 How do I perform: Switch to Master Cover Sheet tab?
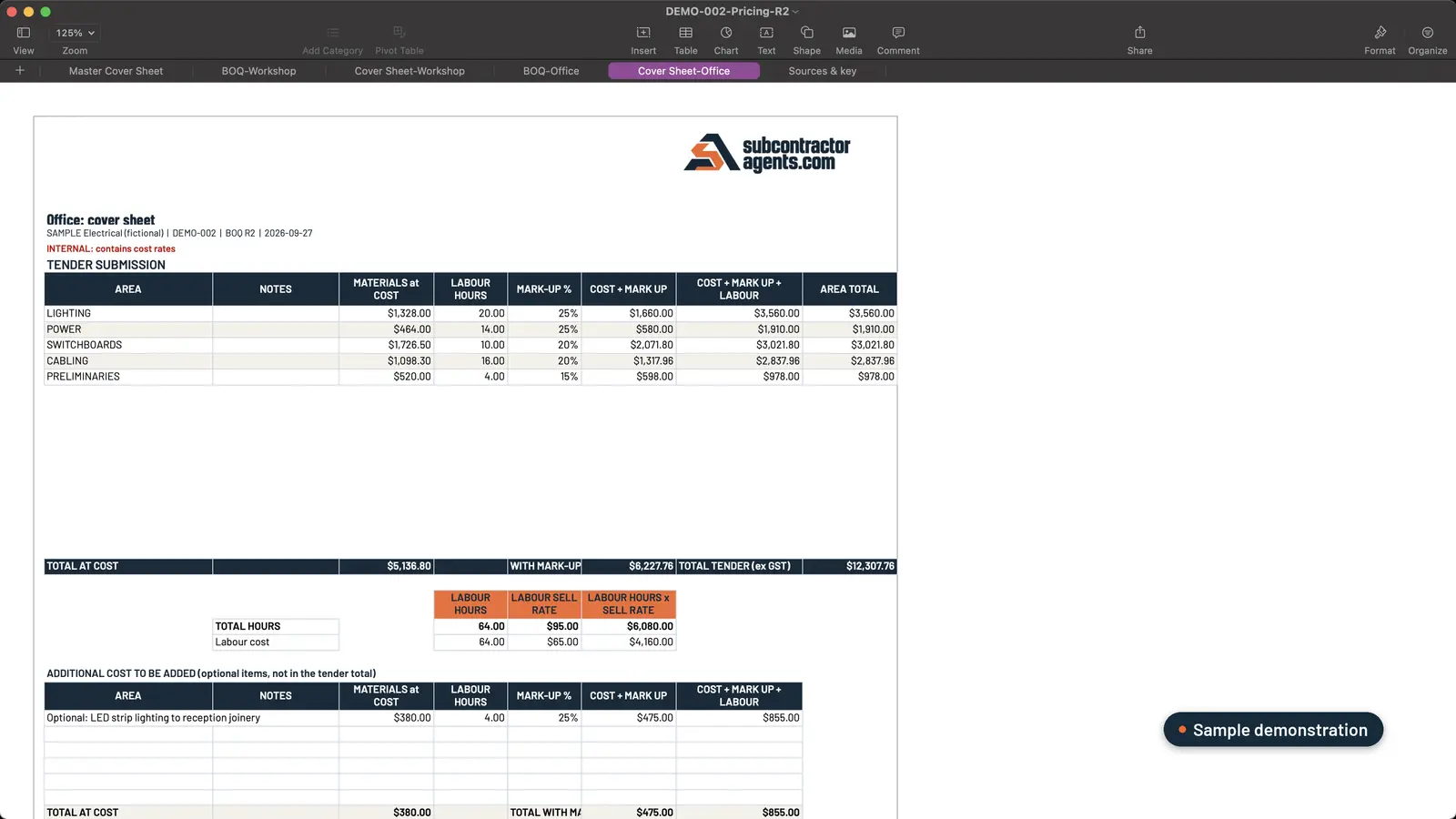(x=116, y=71)
